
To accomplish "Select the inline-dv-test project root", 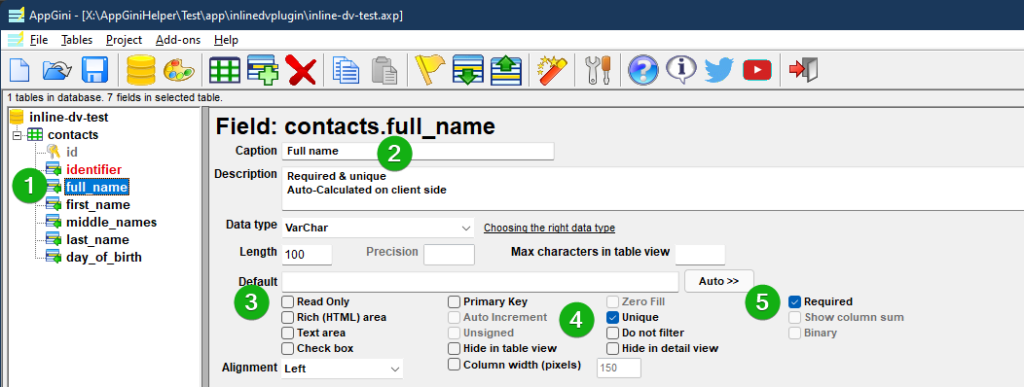I will pos(69,117).
